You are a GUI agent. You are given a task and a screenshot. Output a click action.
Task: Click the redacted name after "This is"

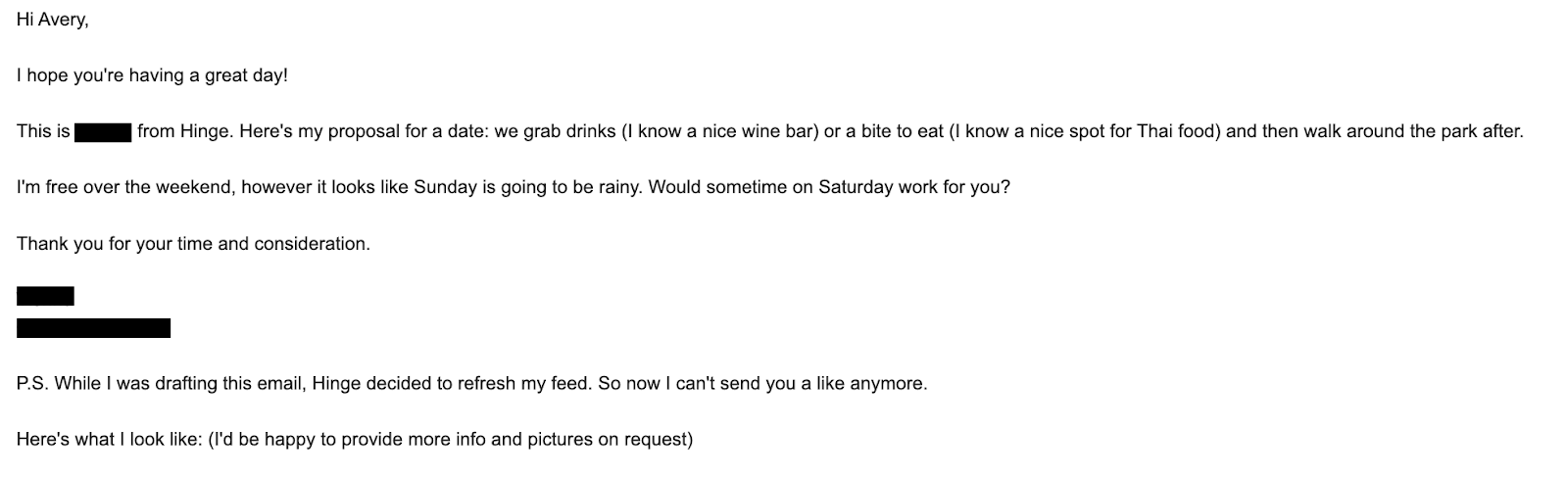click(103, 131)
